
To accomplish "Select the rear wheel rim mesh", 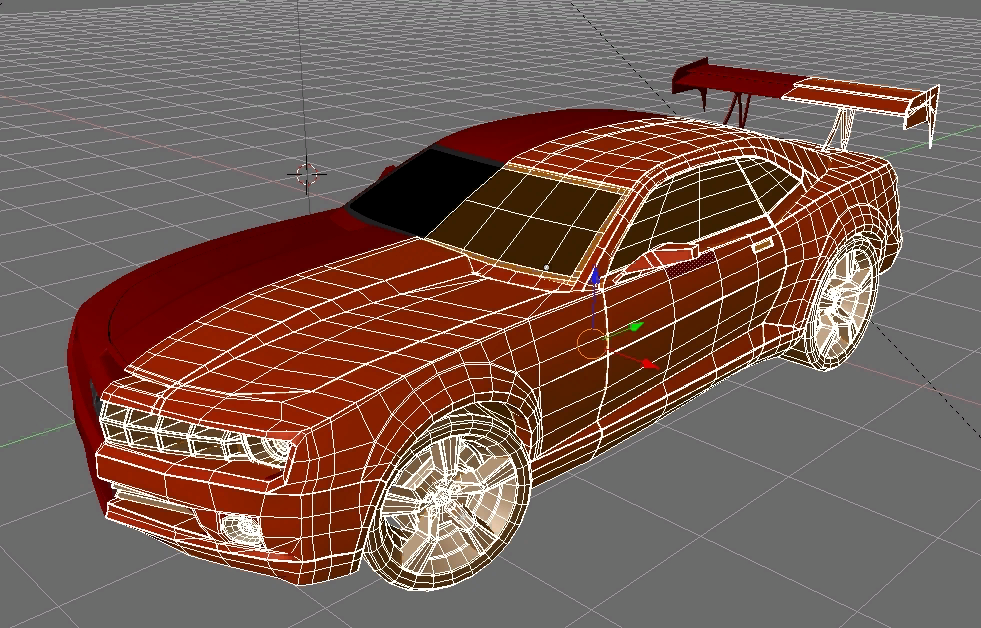I will pyautogui.click(x=843, y=303).
